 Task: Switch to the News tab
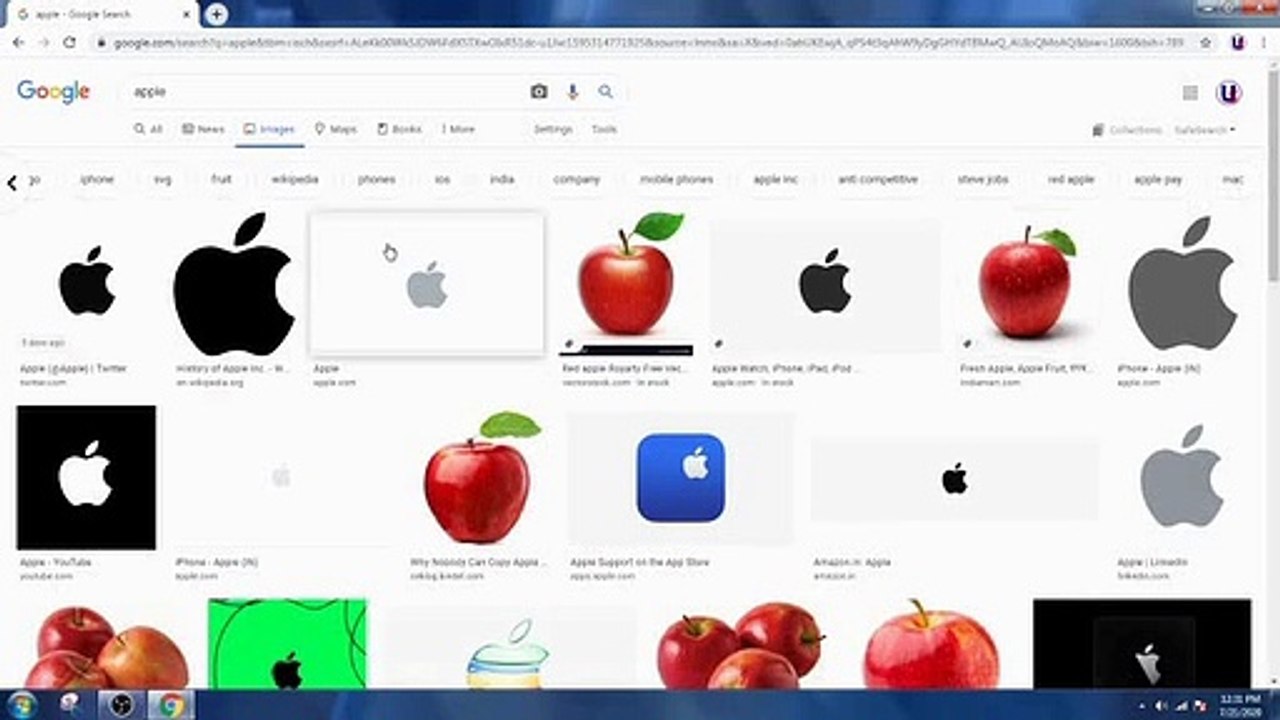coord(203,129)
